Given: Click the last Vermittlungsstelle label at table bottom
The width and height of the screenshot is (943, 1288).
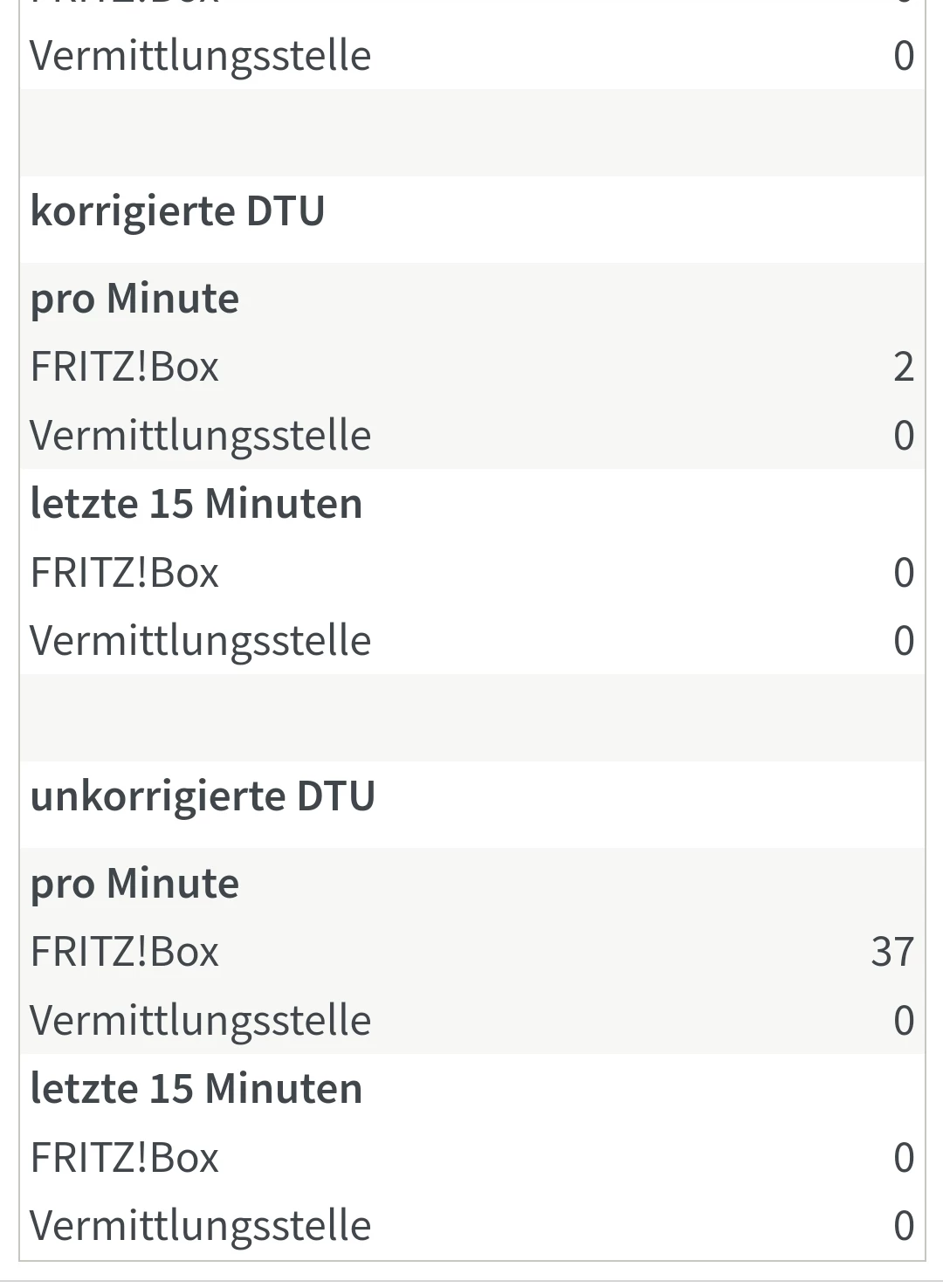Looking at the screenshot, I should click(x=200, y=1226).
